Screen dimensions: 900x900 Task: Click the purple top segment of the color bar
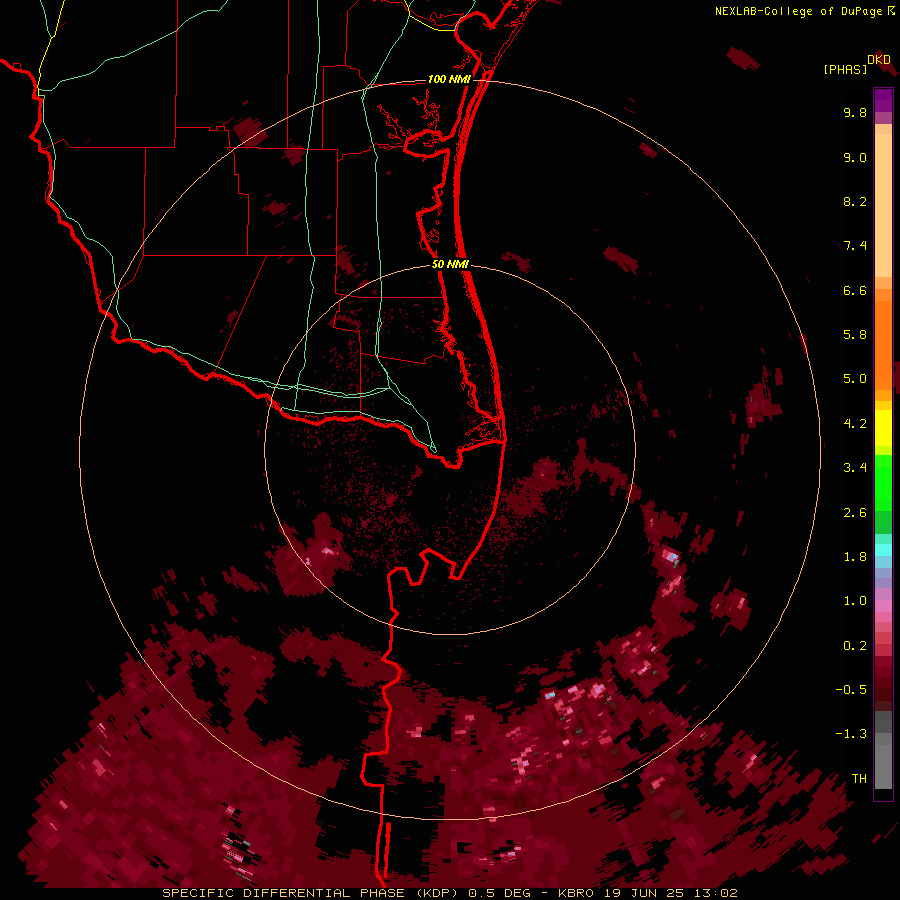[x=883, y=100]
